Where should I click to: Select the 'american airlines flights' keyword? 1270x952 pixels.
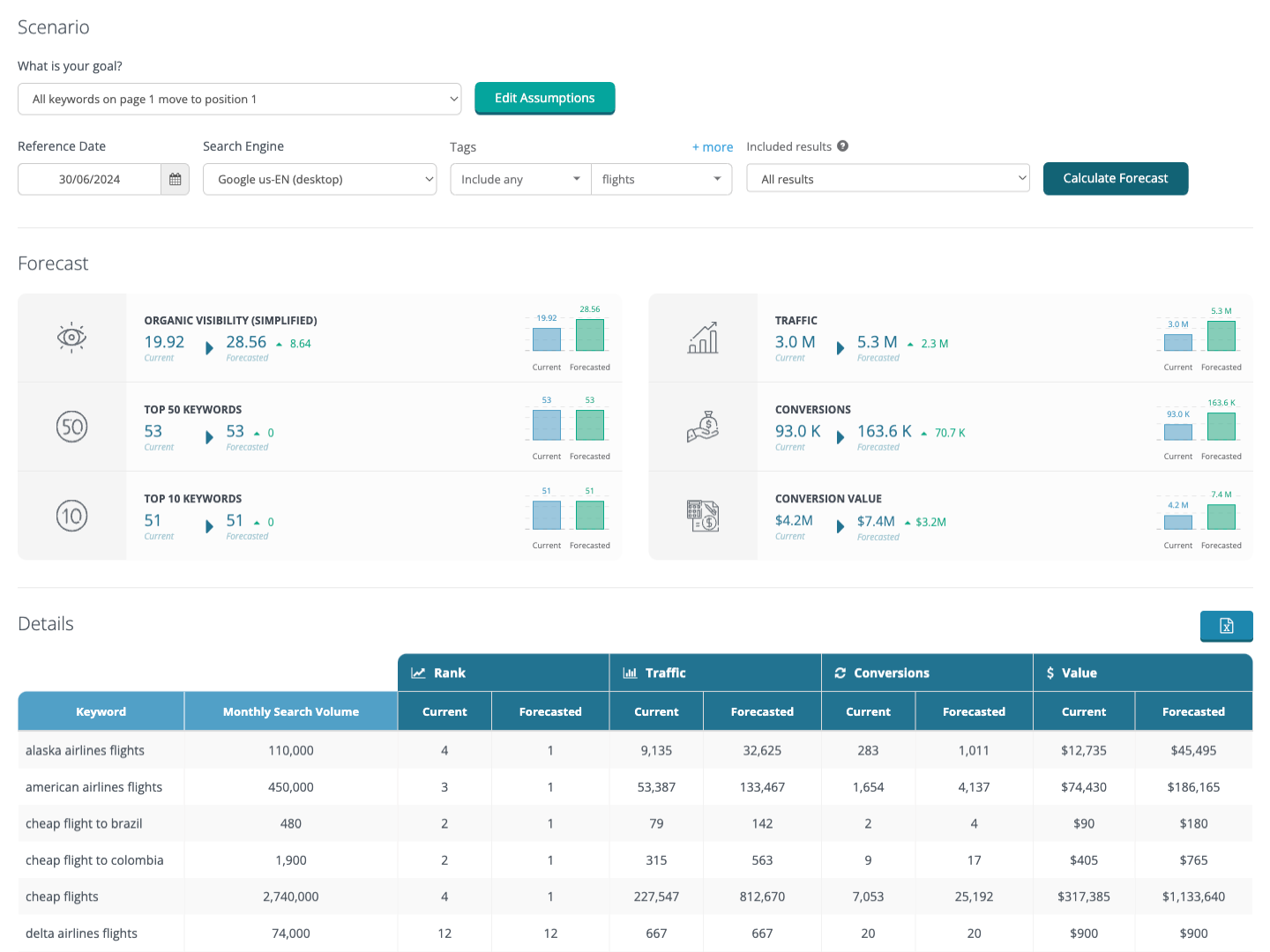pos(93,787)
